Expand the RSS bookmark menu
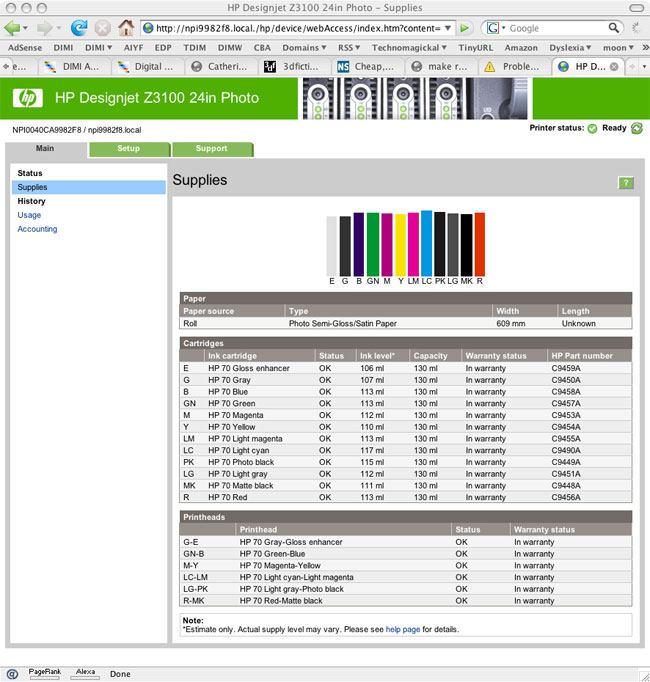 (x=349, y=47)
